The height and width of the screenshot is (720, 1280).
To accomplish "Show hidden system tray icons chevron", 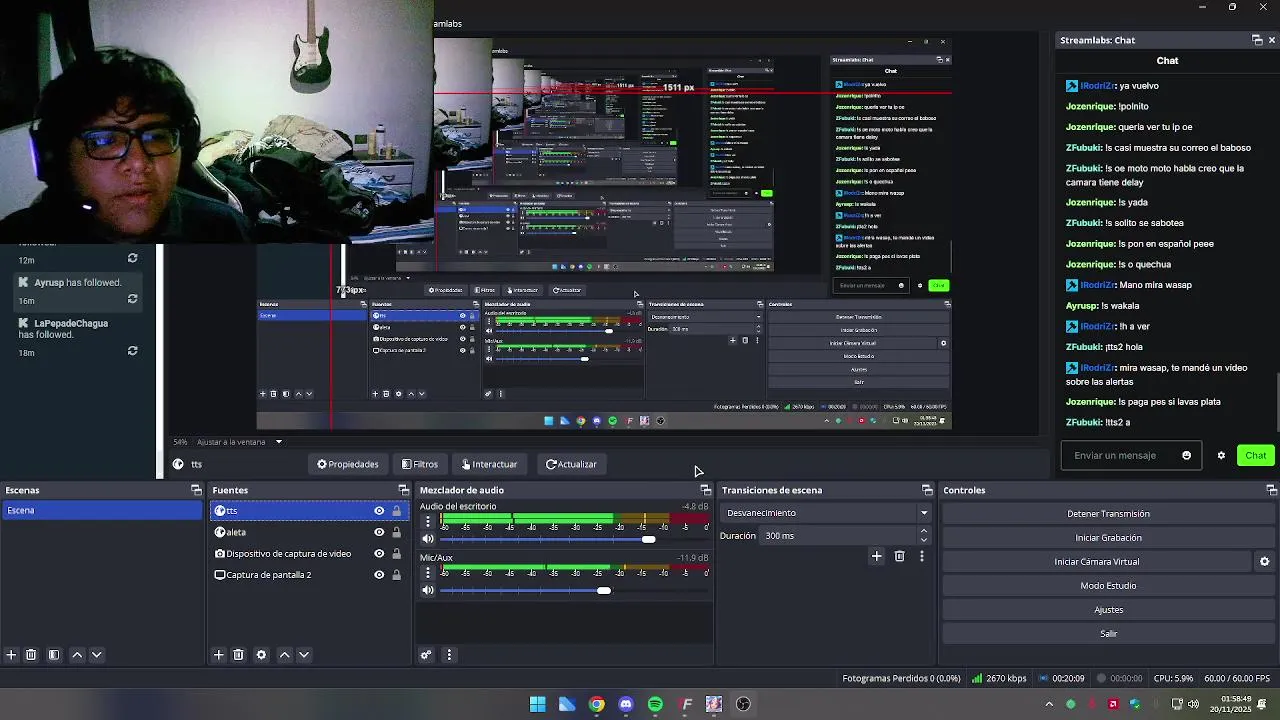I will (x=1048, y=704).
